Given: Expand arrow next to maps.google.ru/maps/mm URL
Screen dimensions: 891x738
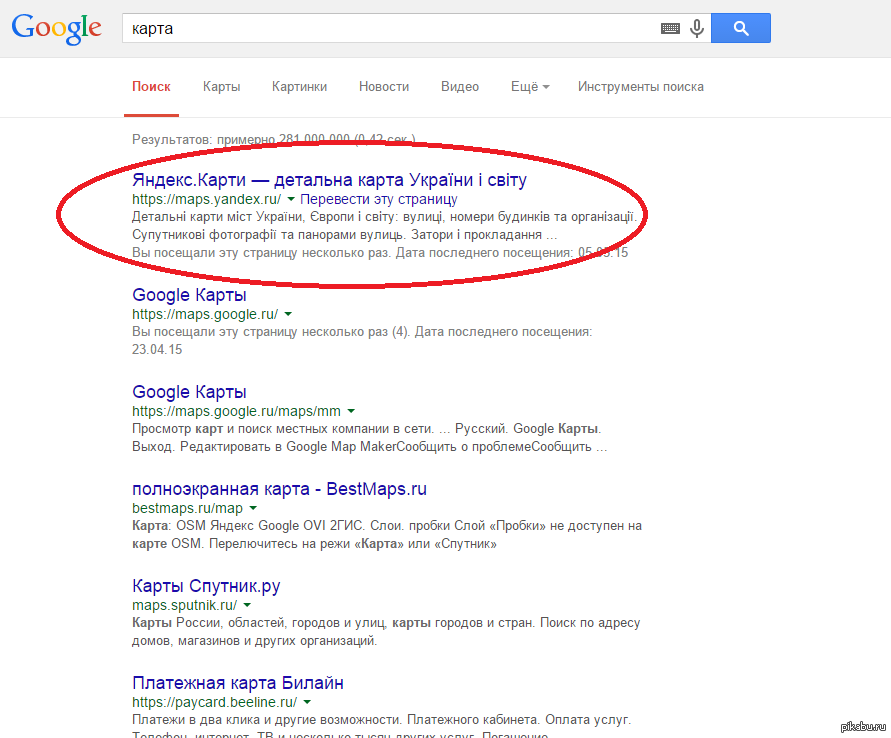Looking at the screenshot, I should pyautogui.click(x=351, y=411).
